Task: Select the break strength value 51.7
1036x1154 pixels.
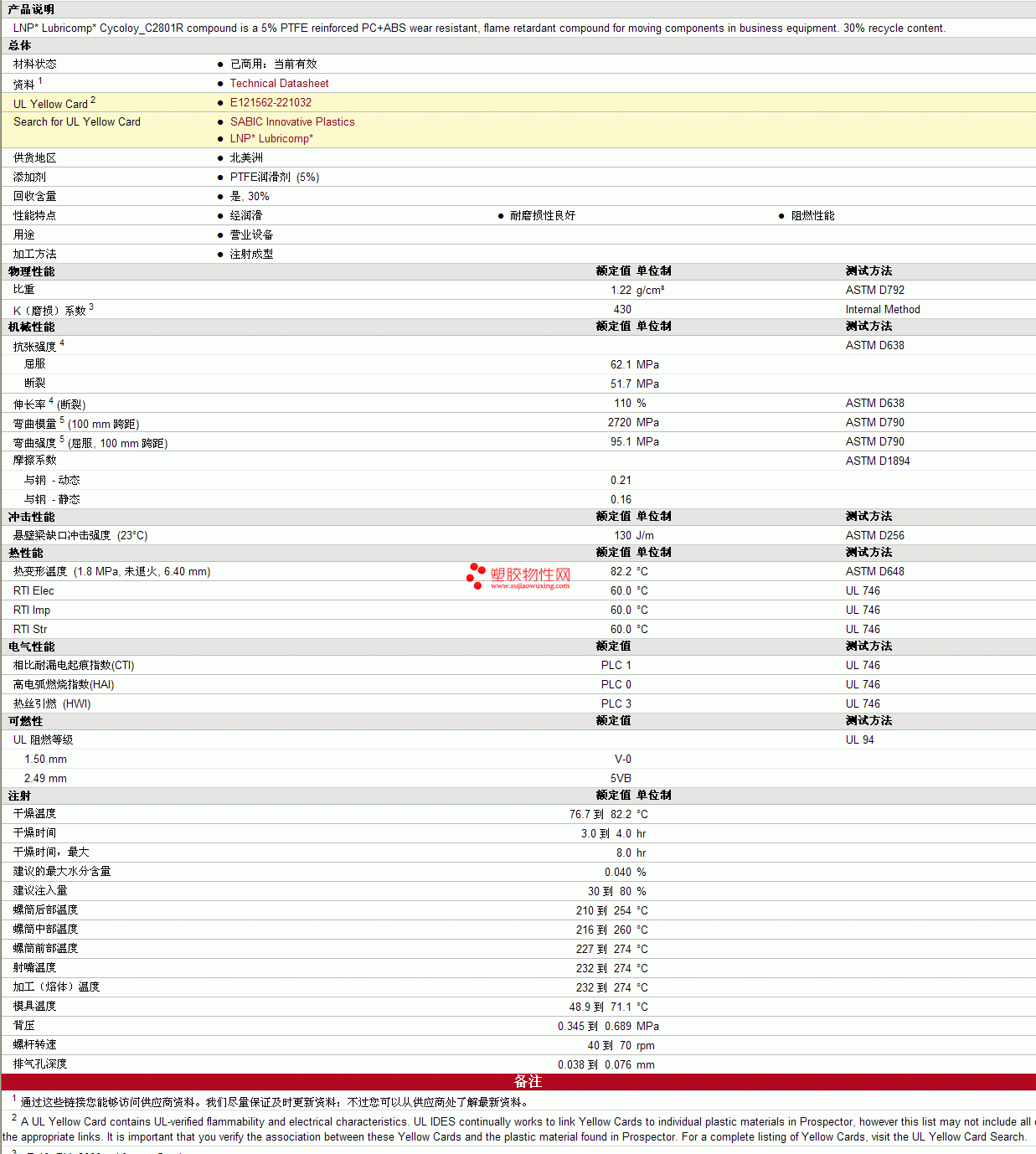Action: [621, 384]
